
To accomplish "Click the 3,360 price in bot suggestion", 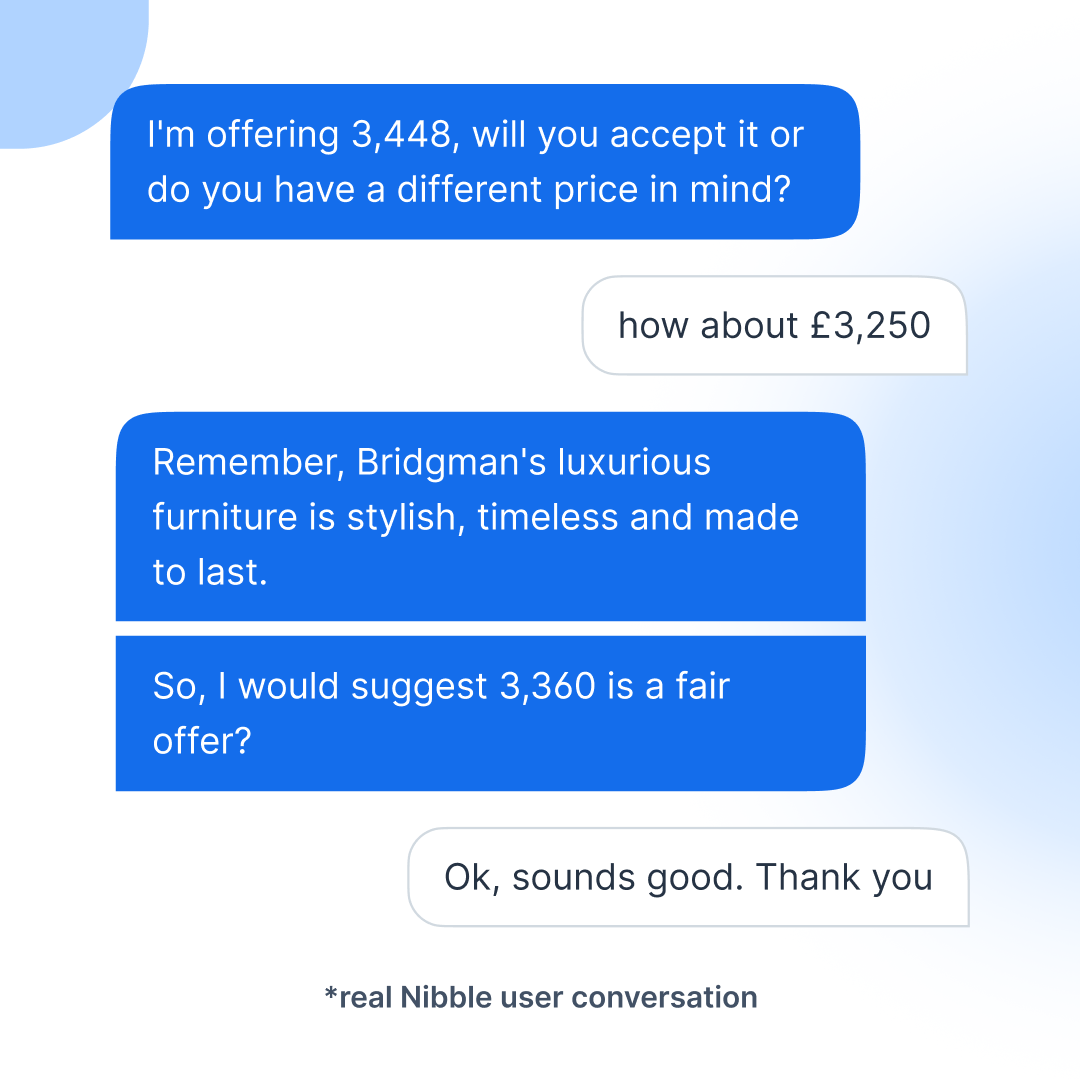I will pos(548,686).
